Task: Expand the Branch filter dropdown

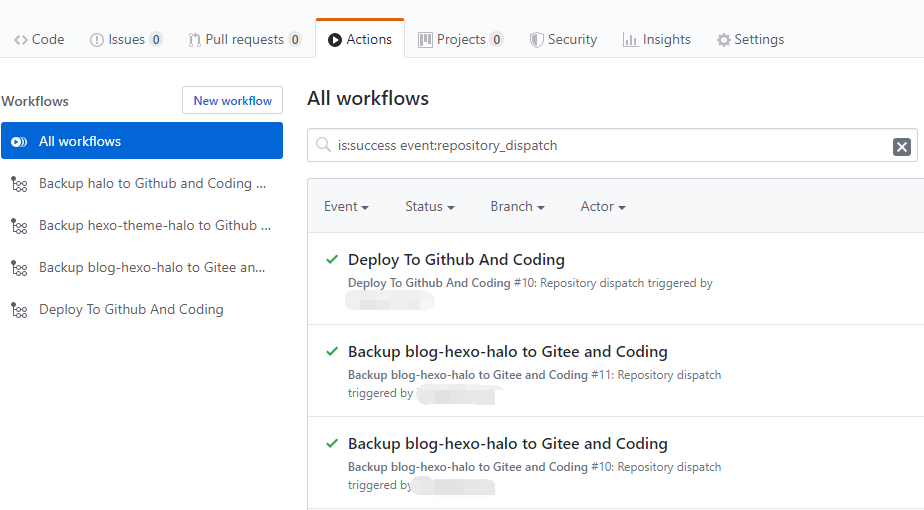Action: click(517, 206)
